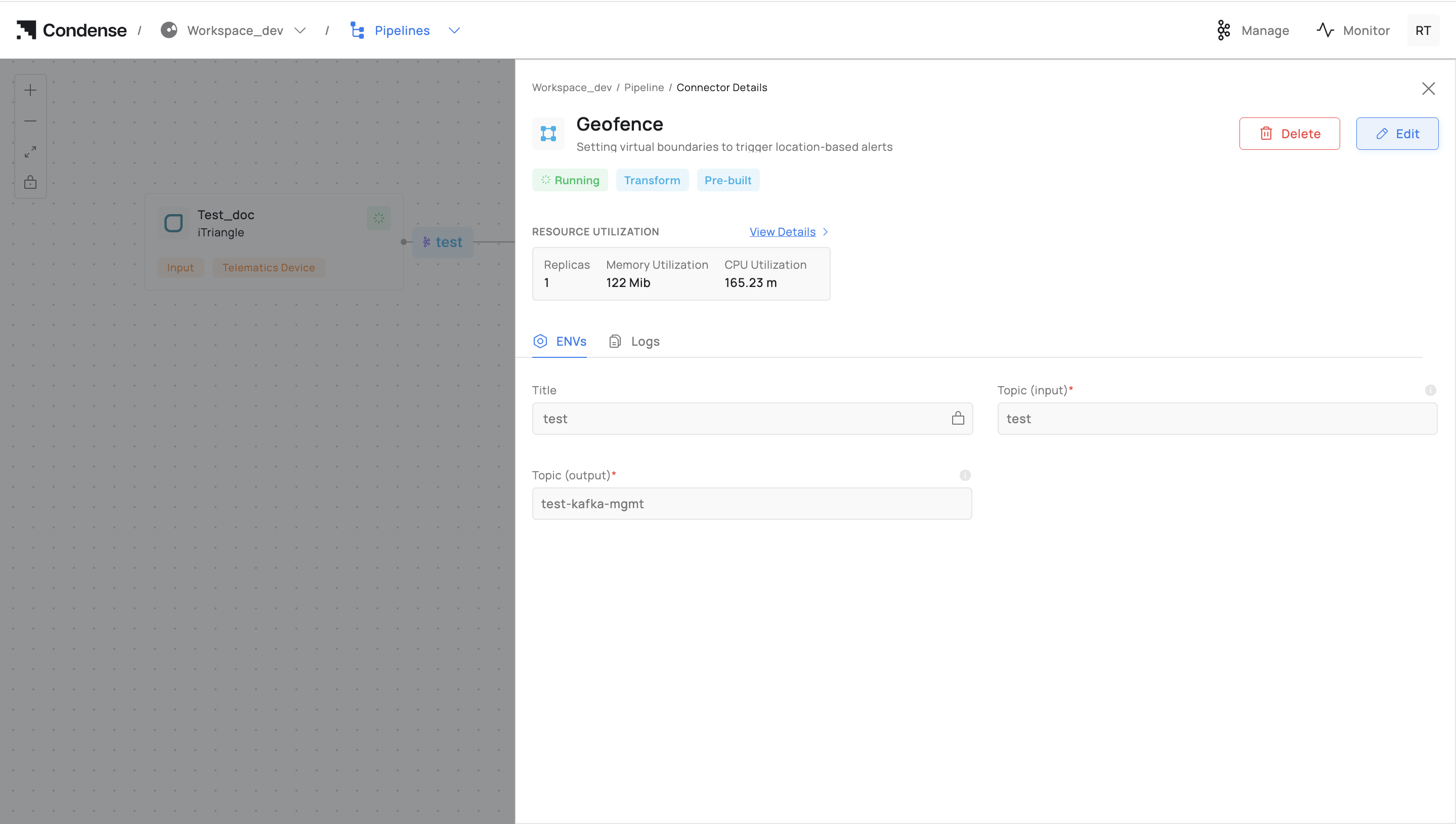Click the info icon beside Topic (output)
Viewport: 1456px width, 824px height.
click(964, 475)
